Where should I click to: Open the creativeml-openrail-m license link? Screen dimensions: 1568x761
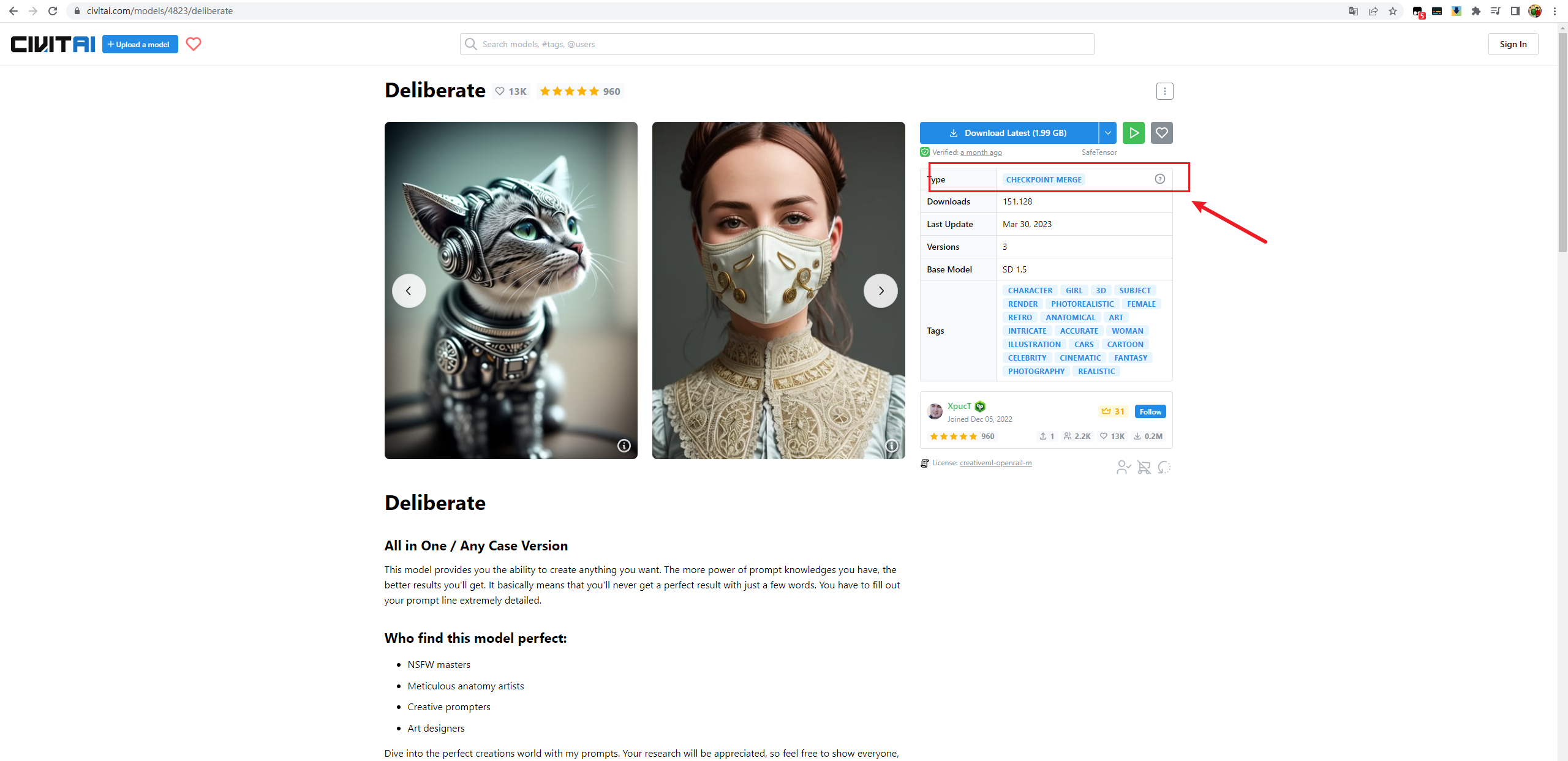point(996,463)
